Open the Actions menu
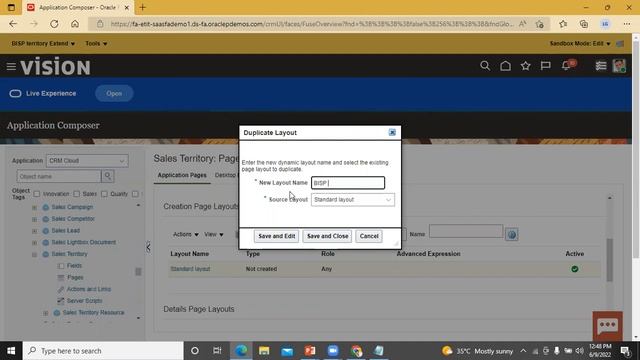Image resolution: width=640 pixels, height=360 pixels. [x=185, y=234]
